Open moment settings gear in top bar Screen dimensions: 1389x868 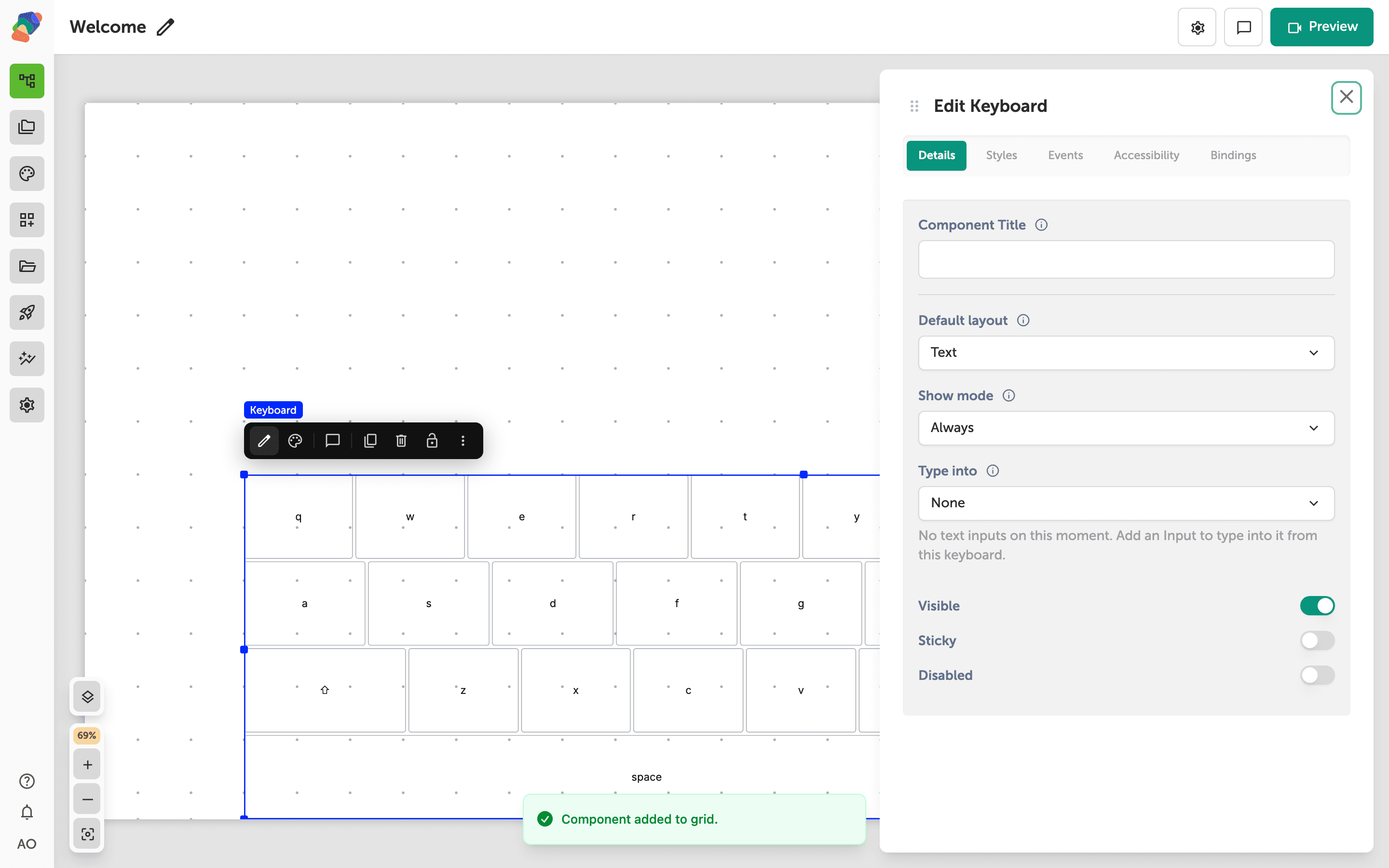(1198, 27)
